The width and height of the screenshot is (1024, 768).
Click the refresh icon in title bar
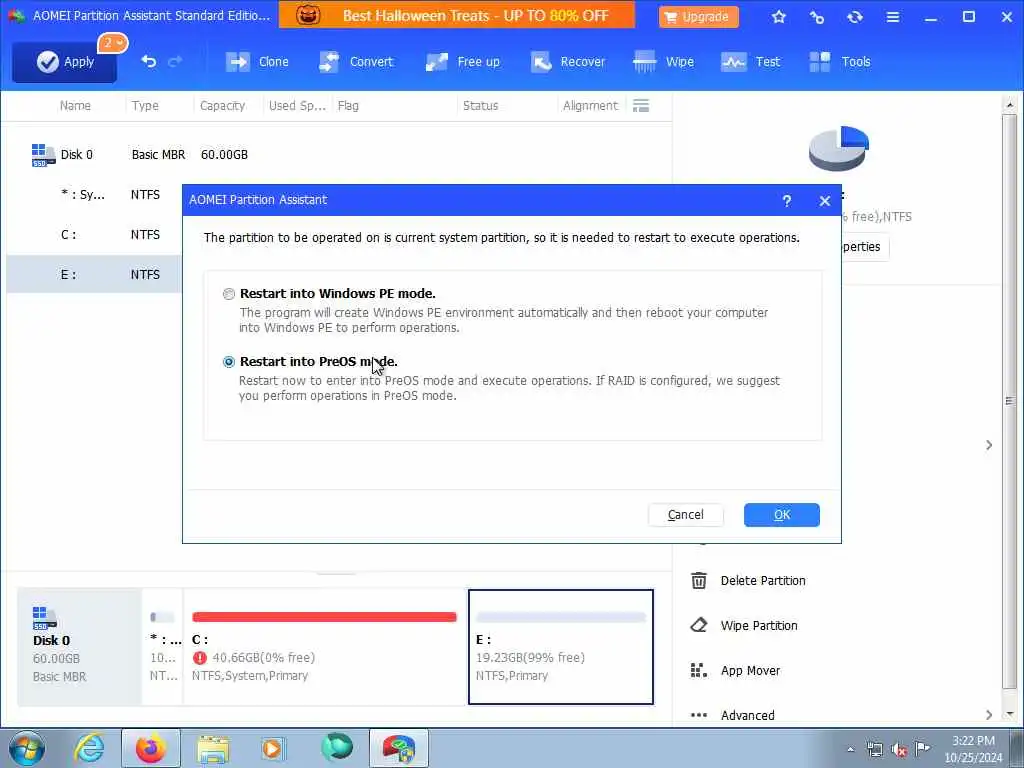(x=854, y=17)
